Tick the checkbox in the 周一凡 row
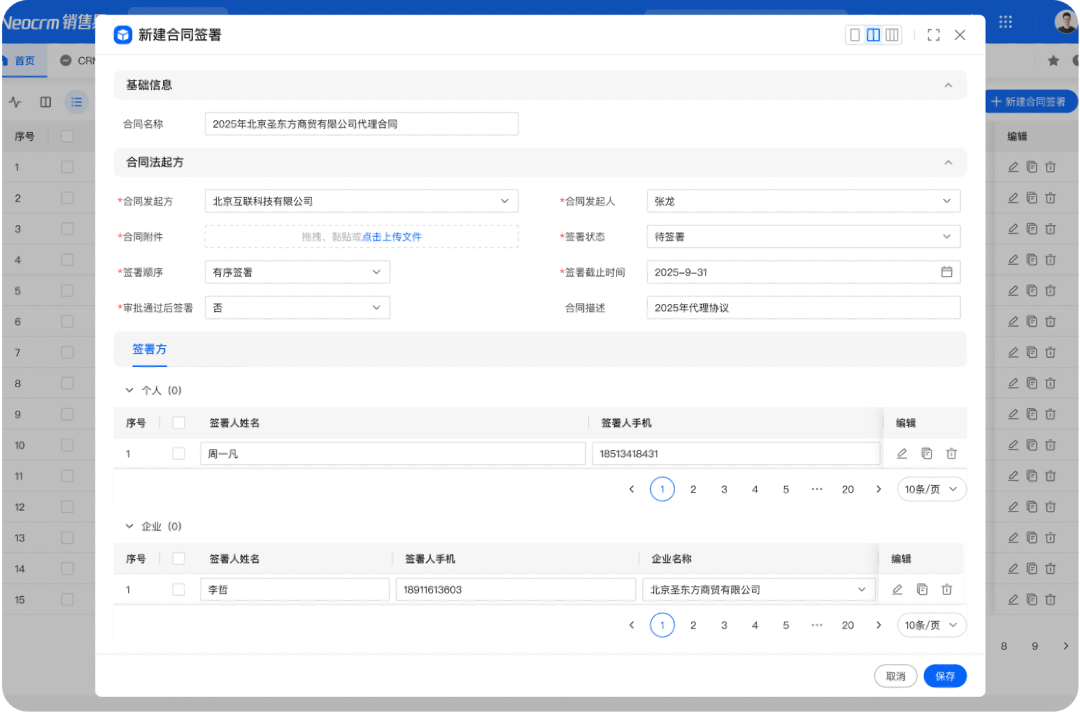Viewport: 1080px width, 713px height. (179, 454)
